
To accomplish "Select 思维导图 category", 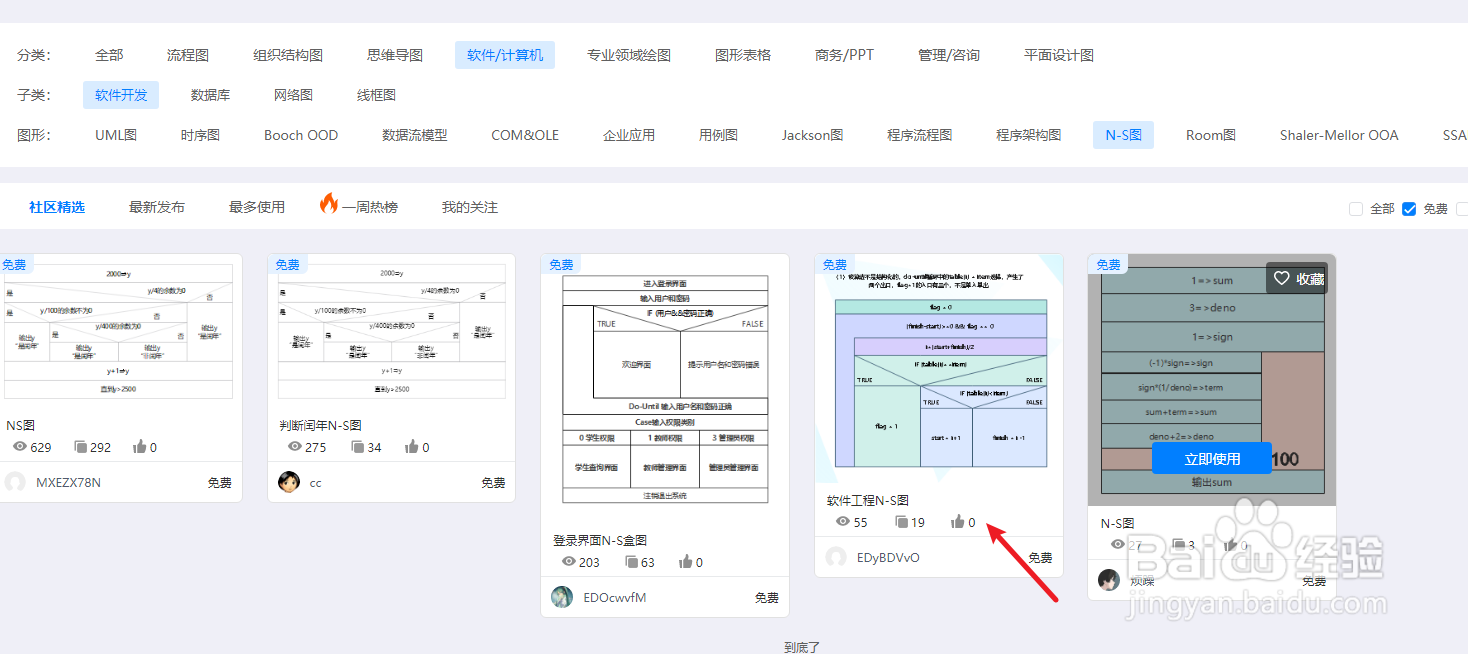I will [x=395, y=55].
